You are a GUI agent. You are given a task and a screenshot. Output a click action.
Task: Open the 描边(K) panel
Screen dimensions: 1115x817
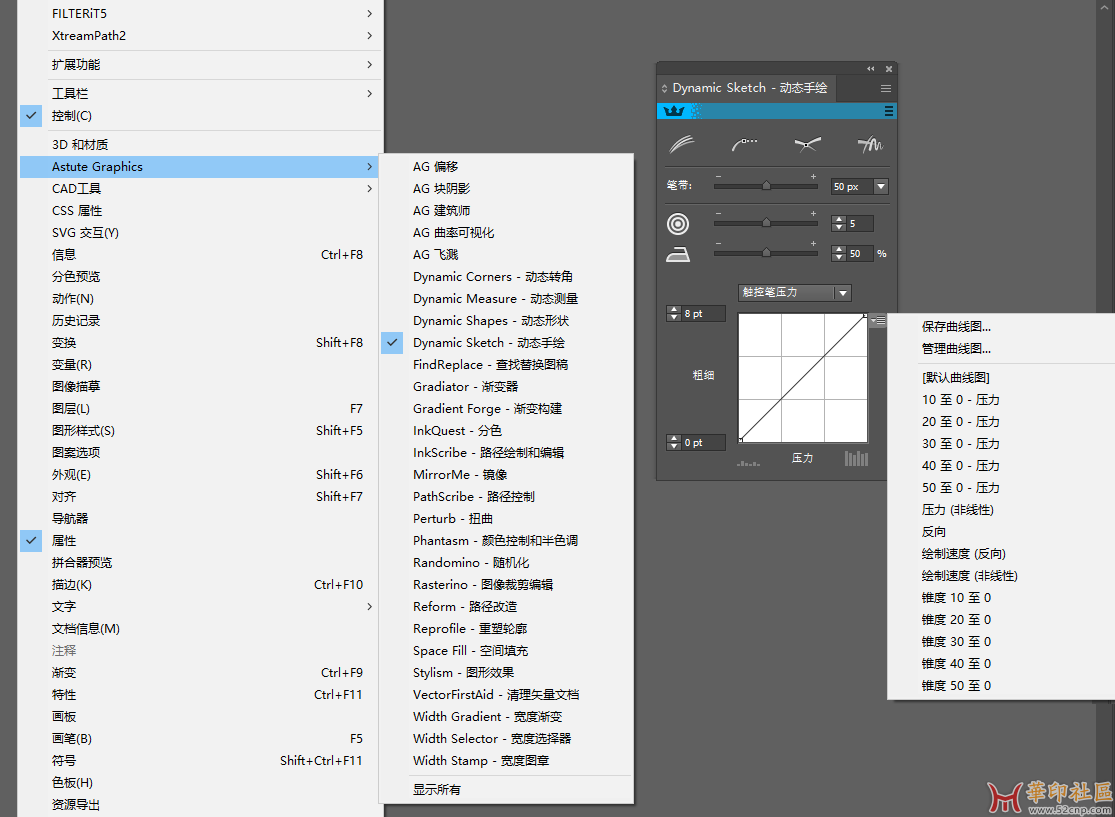tap(201, 584)
